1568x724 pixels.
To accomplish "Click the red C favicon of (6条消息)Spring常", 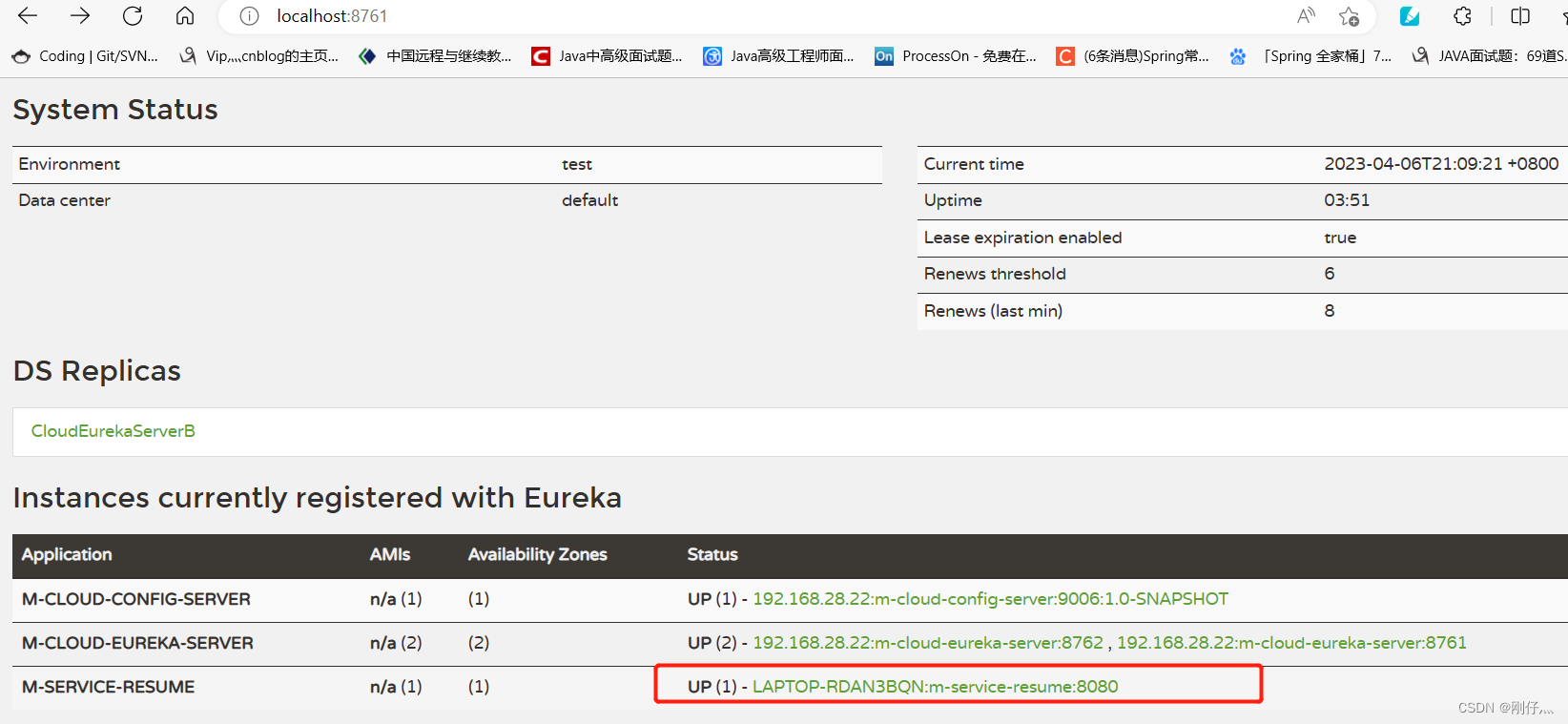I will [1065, 56].
